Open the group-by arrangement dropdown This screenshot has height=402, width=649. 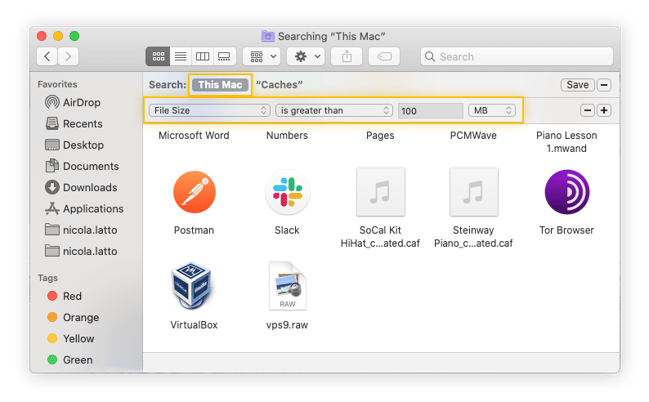point(262,56)
